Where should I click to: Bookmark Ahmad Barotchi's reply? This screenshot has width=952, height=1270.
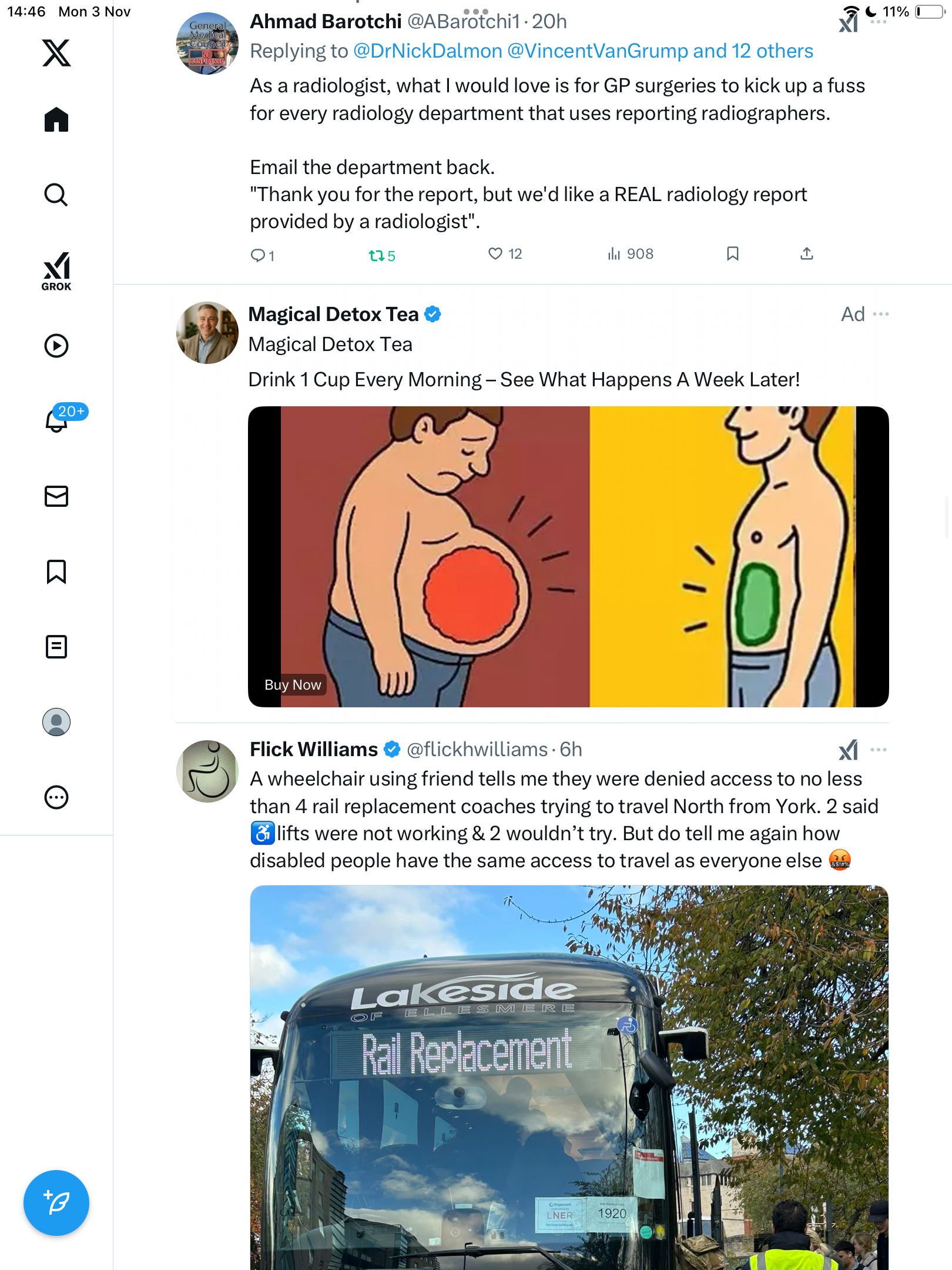[732, 254]
